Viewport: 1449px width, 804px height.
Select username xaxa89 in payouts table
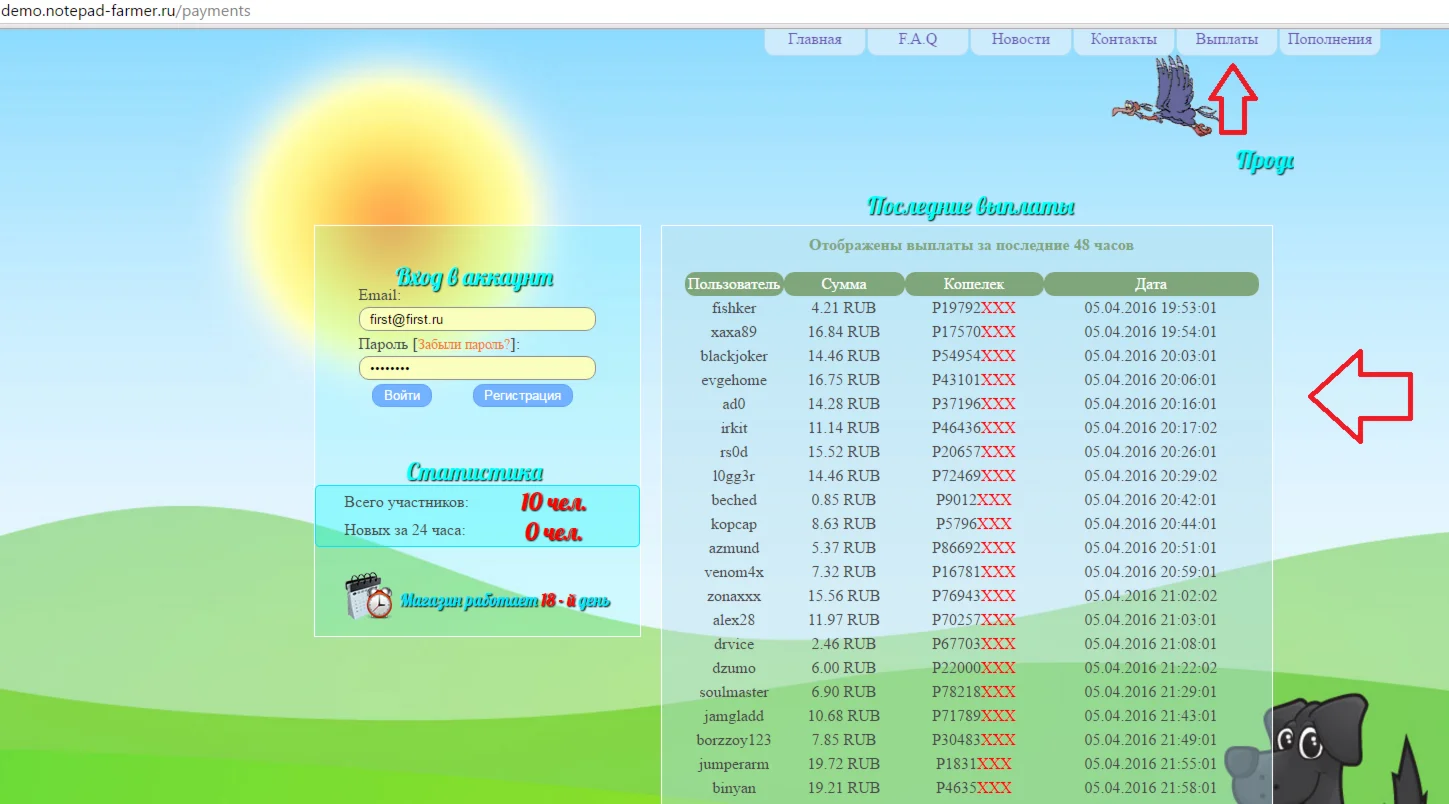(734, 332)
